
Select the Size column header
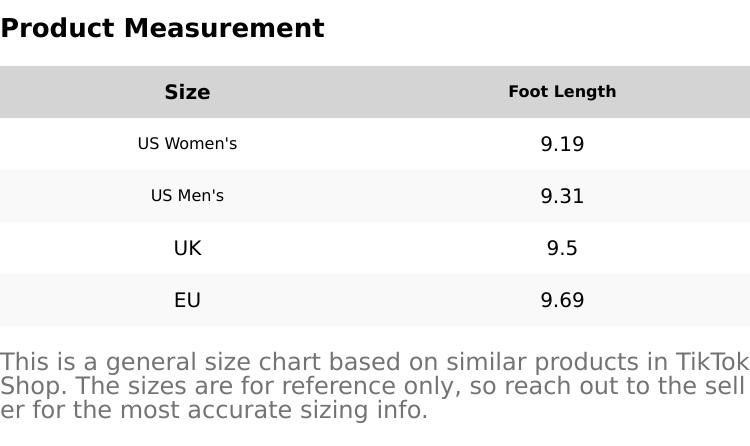point(187,92)
